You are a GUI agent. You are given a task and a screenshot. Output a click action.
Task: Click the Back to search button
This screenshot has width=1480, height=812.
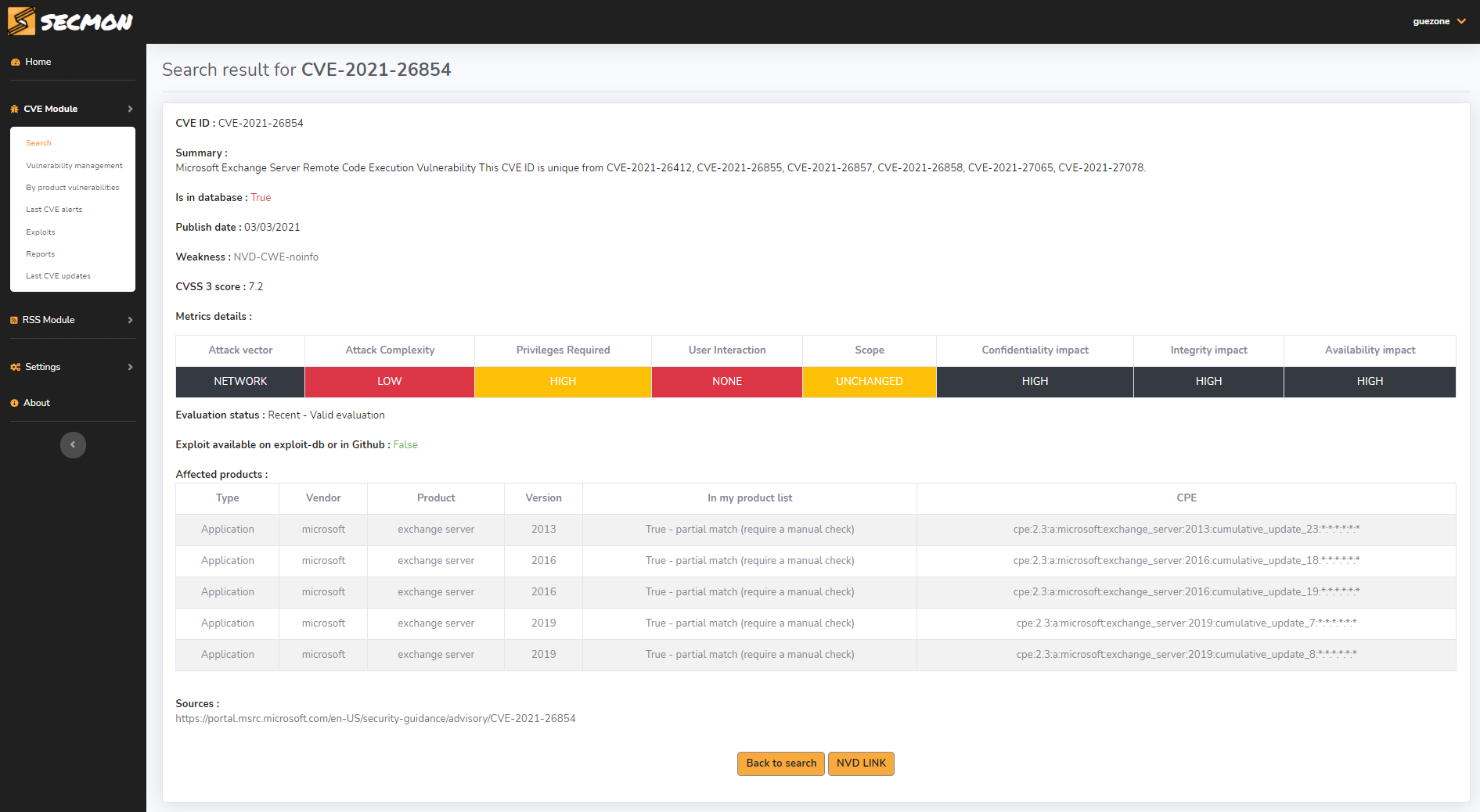tap(781, 763)
